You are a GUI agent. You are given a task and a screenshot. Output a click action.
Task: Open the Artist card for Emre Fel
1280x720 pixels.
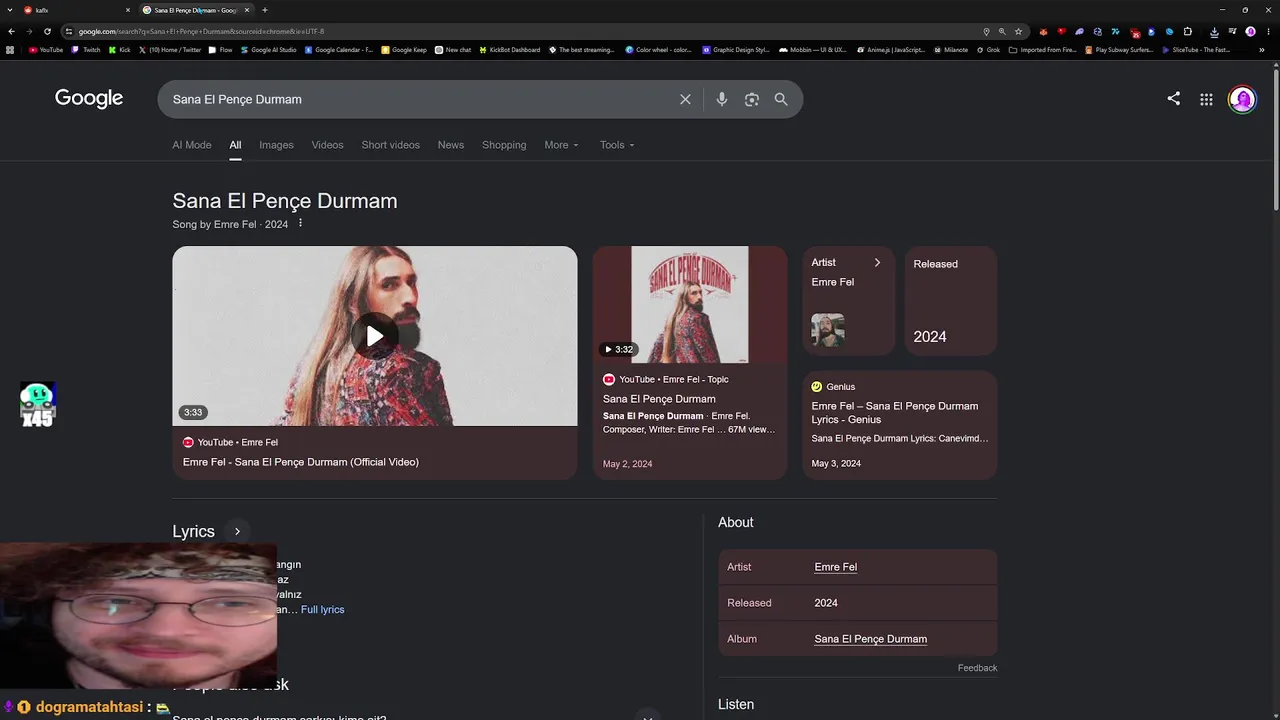848,301
